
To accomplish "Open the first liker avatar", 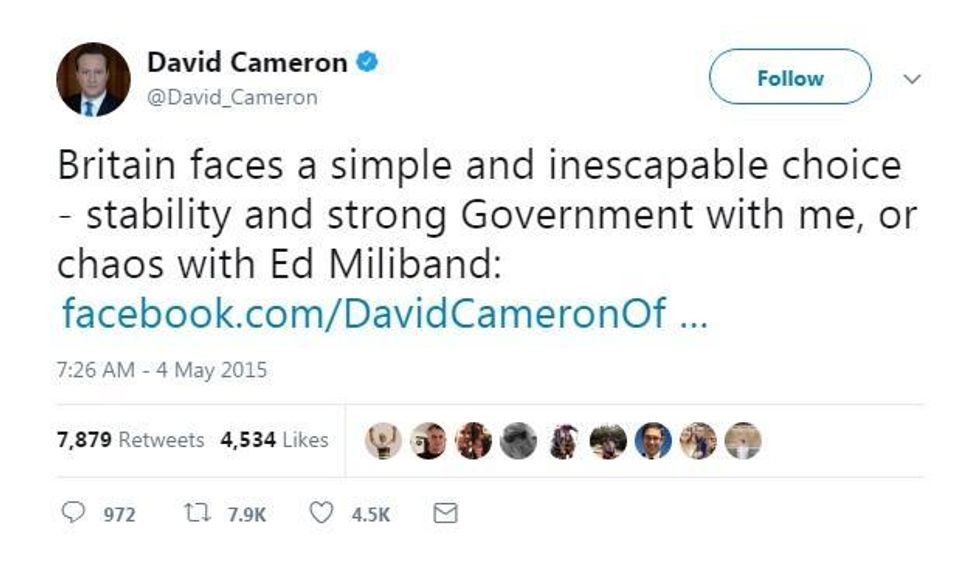I will pos(383,440).
